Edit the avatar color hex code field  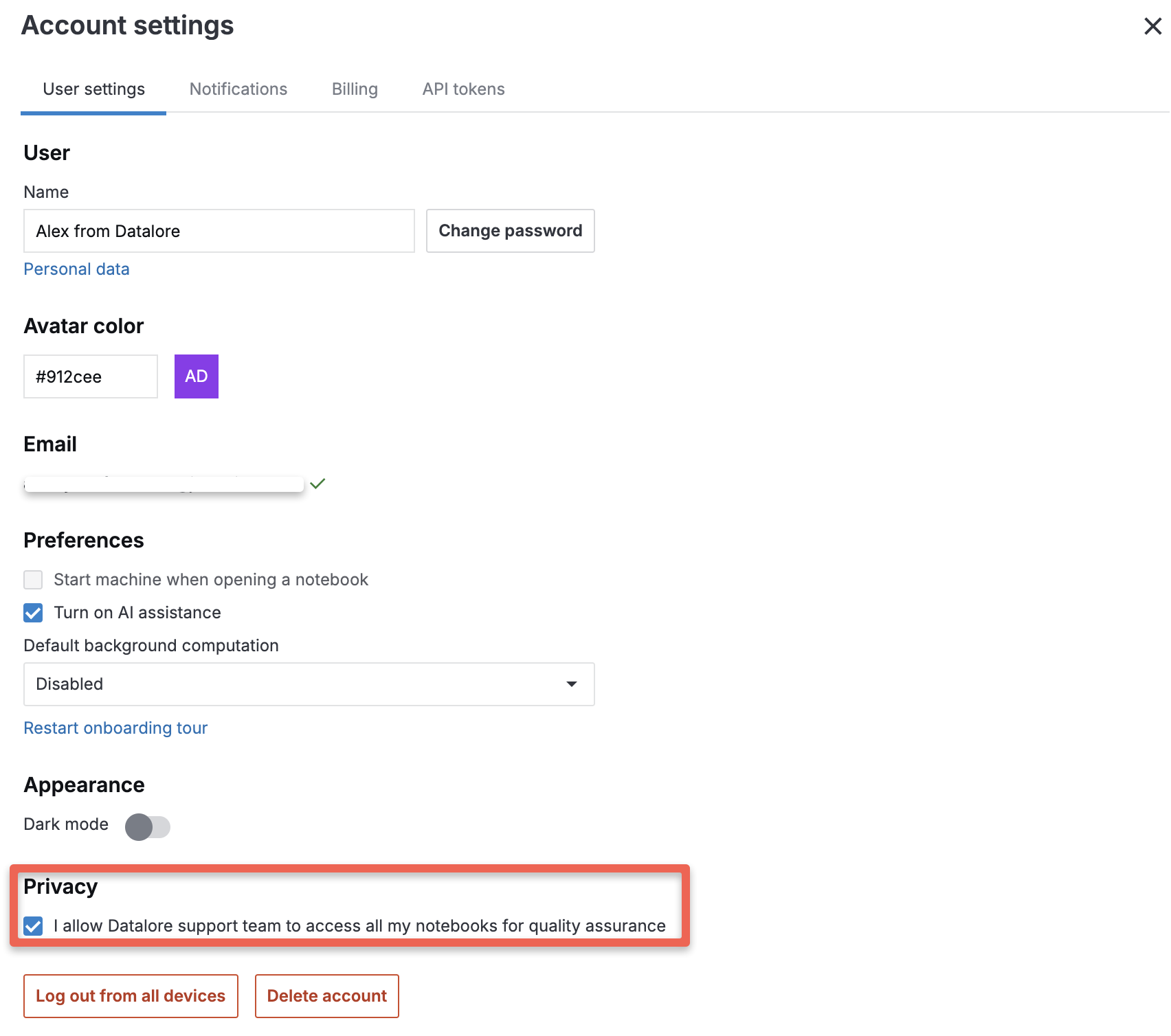pos(89,376)
